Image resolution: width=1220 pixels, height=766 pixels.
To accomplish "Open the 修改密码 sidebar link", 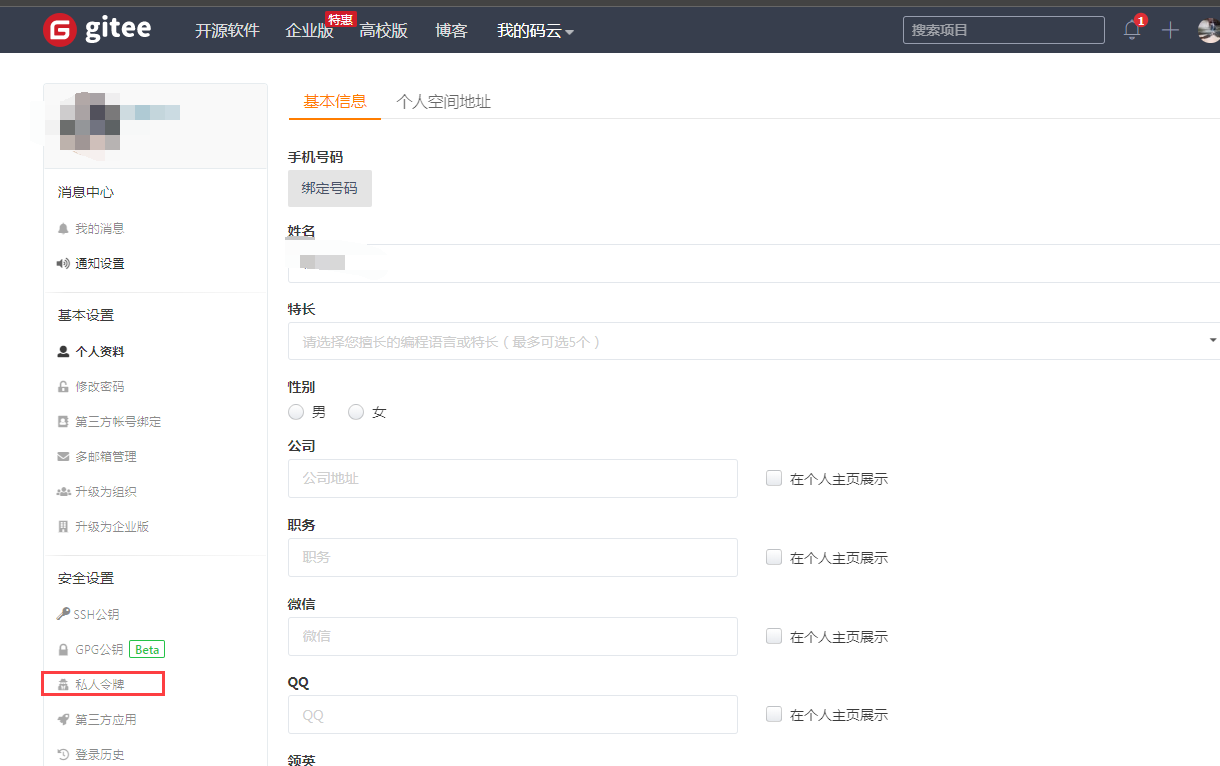I will [x=99, y=386].
